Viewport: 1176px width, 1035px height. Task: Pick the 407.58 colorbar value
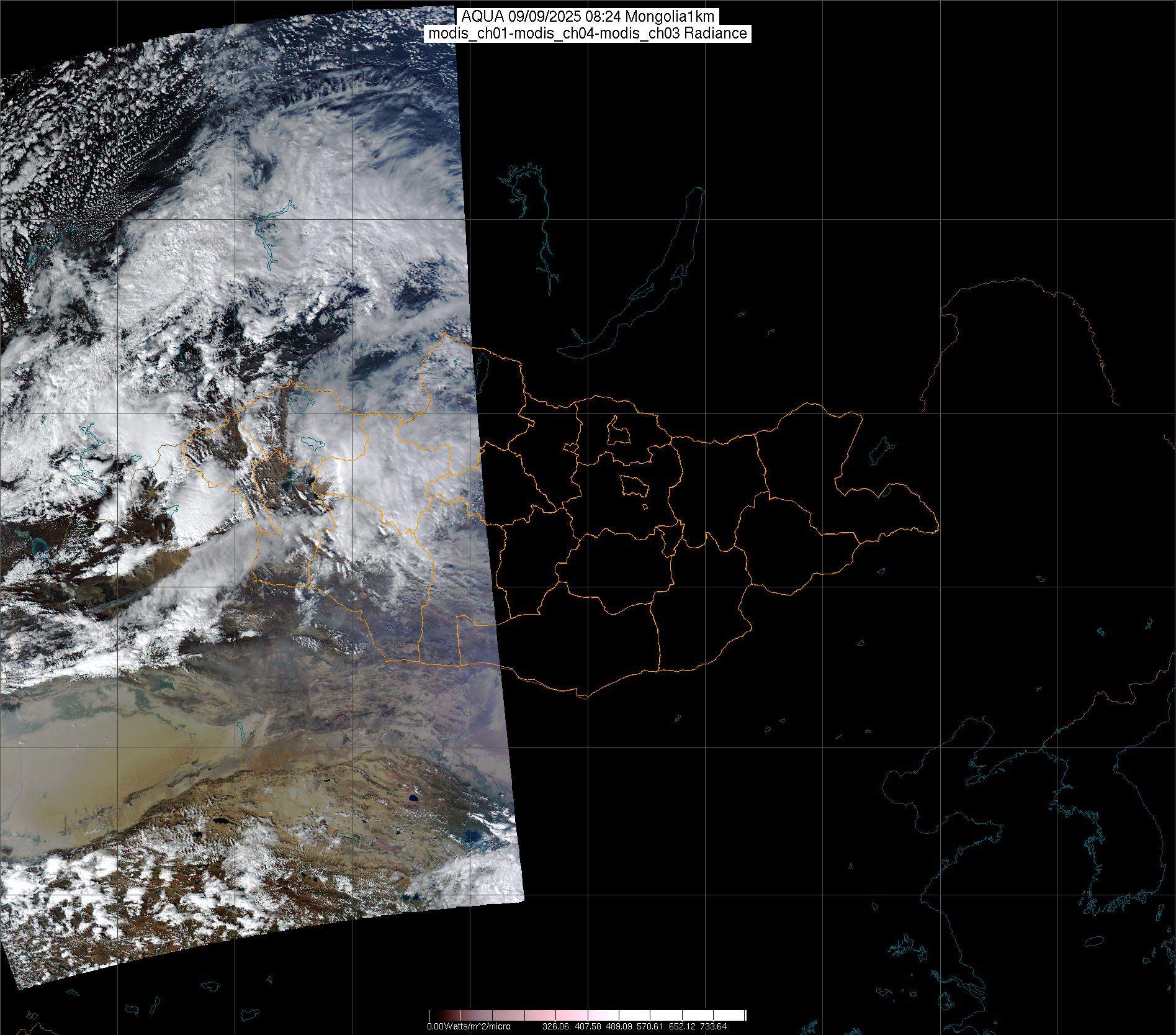[587, 1026]
